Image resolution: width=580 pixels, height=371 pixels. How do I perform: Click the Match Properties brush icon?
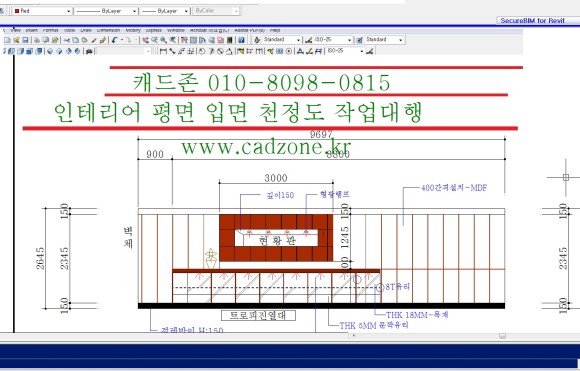coord(94,40)
